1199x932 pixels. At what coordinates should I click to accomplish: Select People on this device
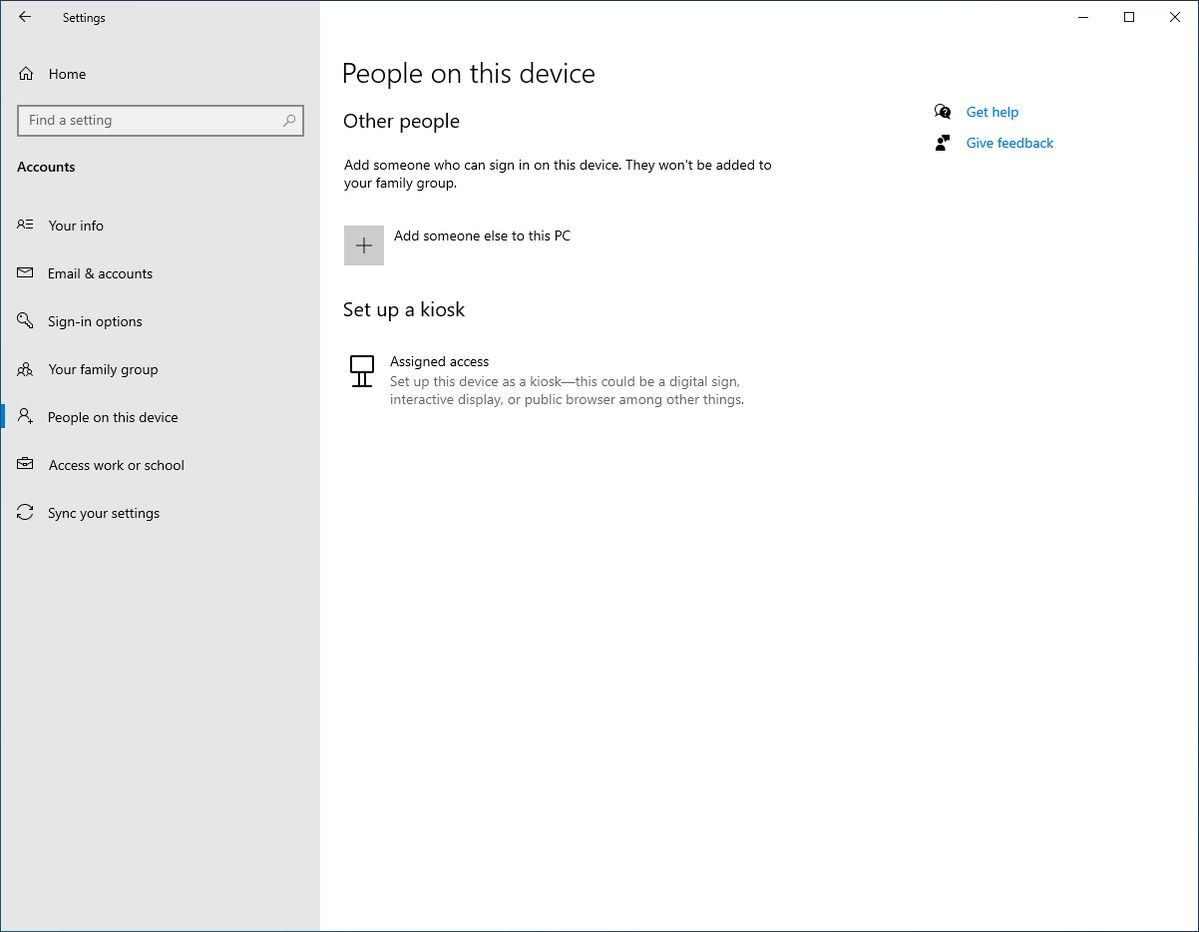click(160, 417)
